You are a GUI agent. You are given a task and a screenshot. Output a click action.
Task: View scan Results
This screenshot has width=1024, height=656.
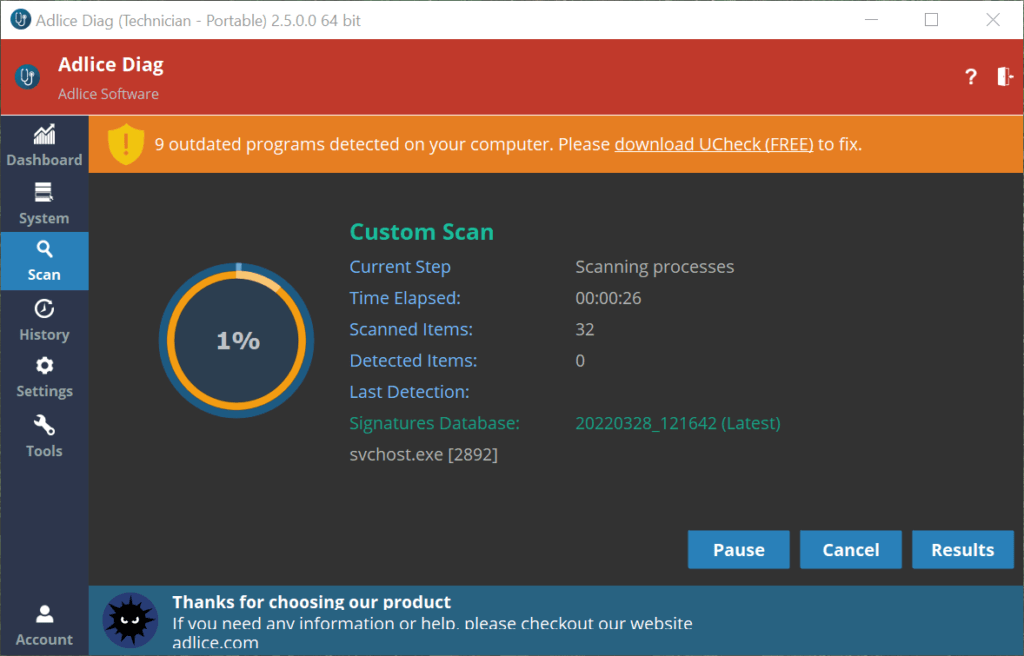[962, 550]
